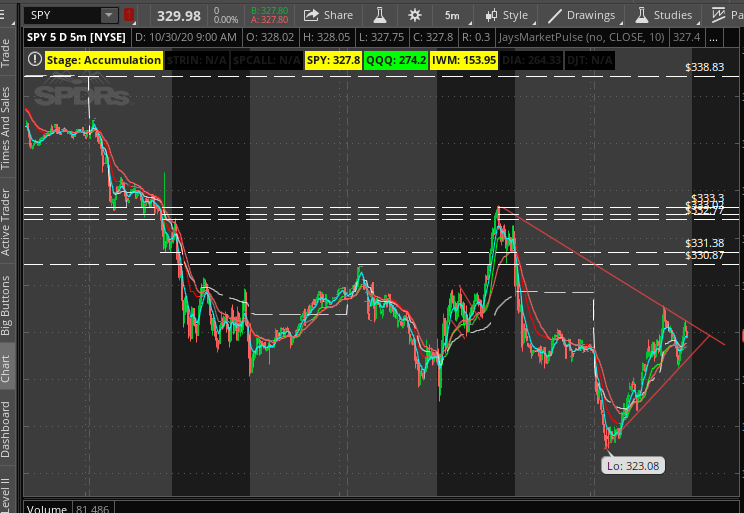Image resolution: width=744 pixels, height=513 pixels.
Task: Click the $338.83 price level label
Action: (x=705, y=67)
